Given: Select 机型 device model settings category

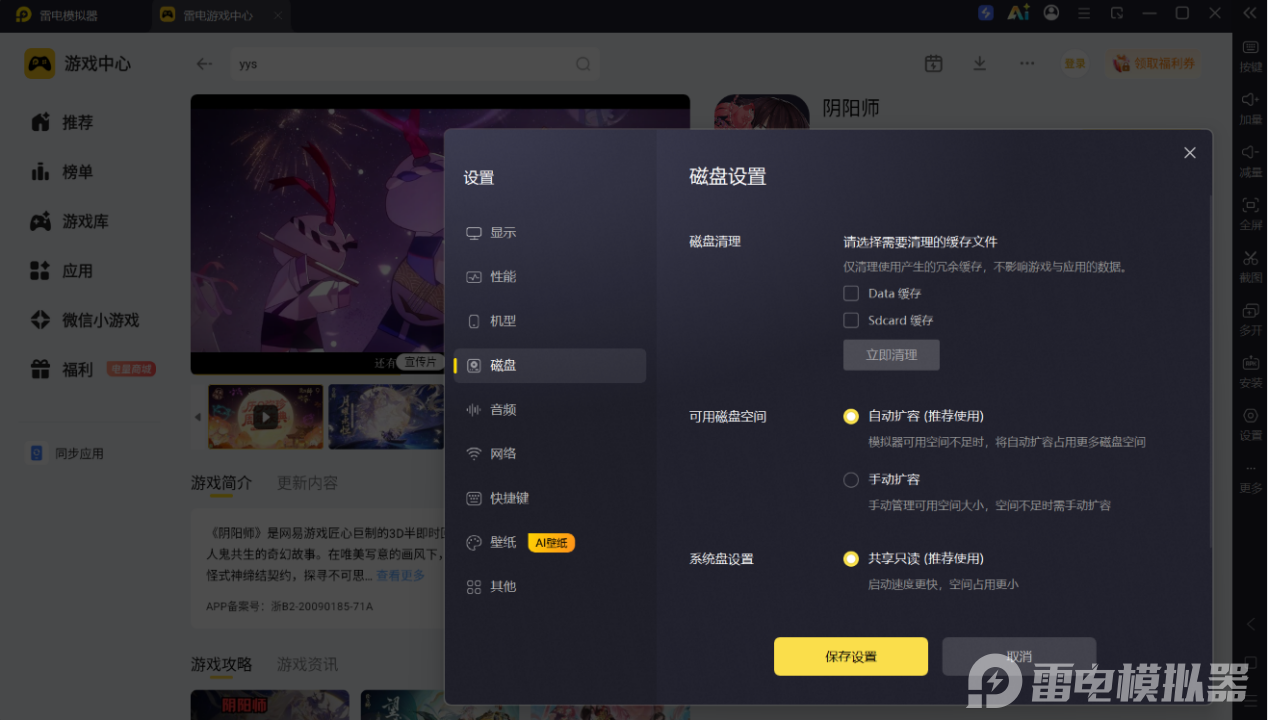Looking at the screenshot, I should (549, 321).
